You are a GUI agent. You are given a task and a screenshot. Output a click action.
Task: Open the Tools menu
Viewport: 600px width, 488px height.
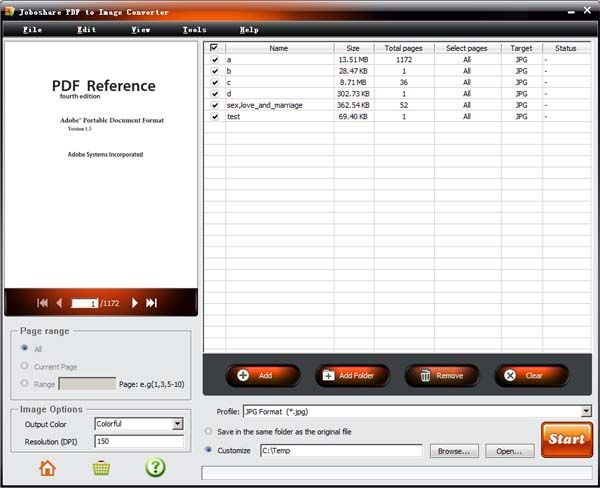click(194, 29)
